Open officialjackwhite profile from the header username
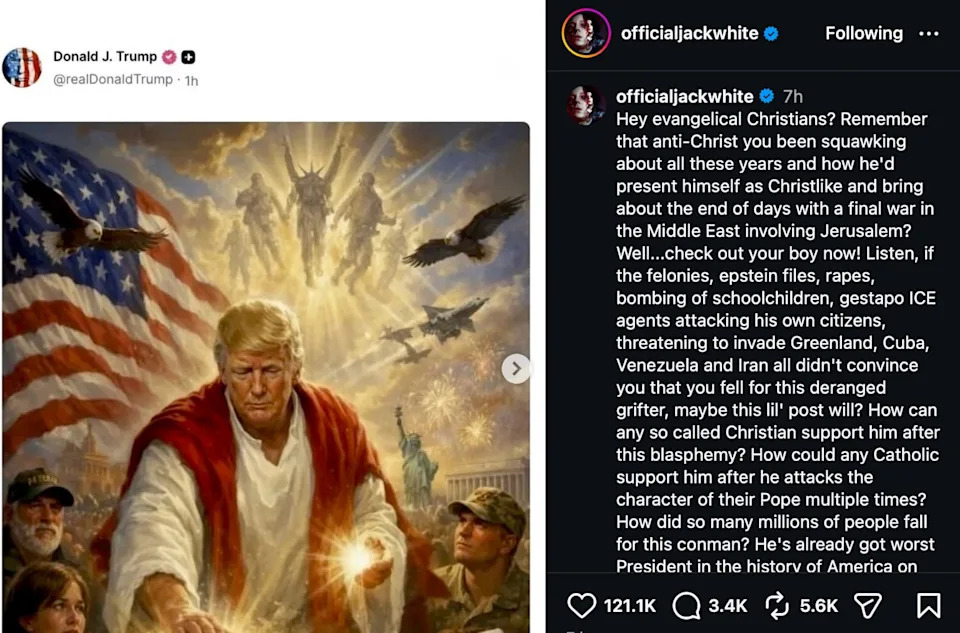The width and height of the screenshot is (960, 633). pos(689,34)
